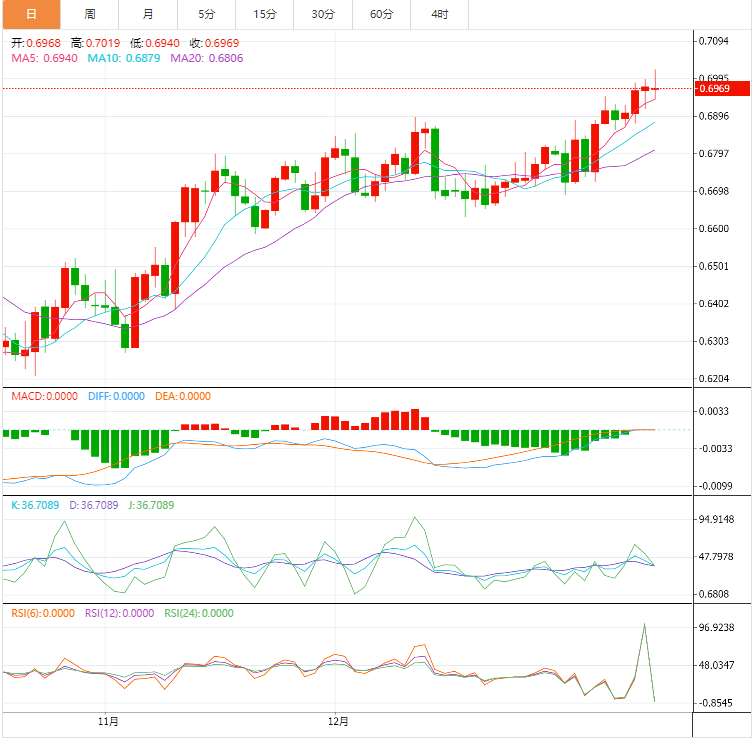The image size is (754, 743).
Task: Click the MA10: 0.6879 legend label
Action: [x=124, y=59]
